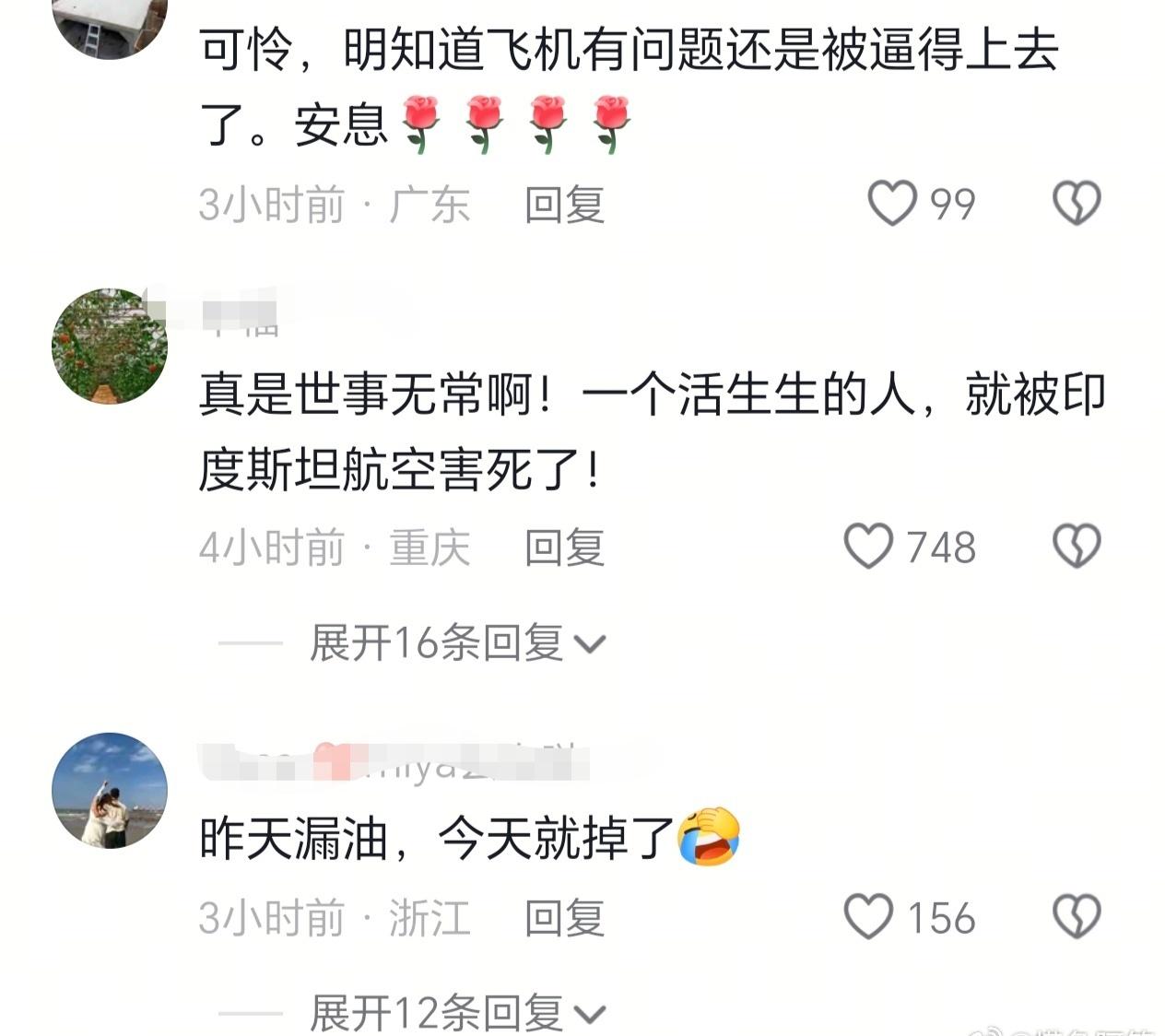1165x1036 pixels.
Task: Open the top commenter's avatar
Action: coord(110,28)
